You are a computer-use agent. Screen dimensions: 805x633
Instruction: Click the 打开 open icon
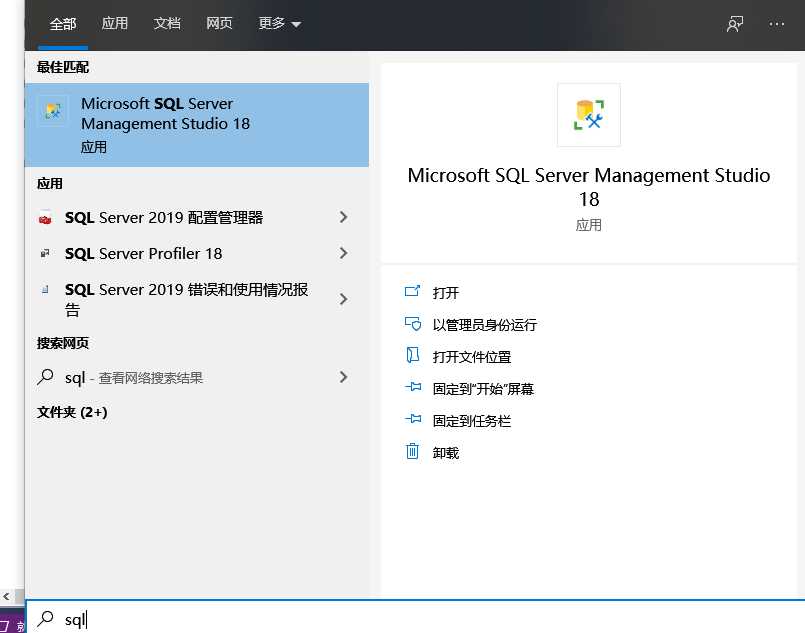(412, 292)
